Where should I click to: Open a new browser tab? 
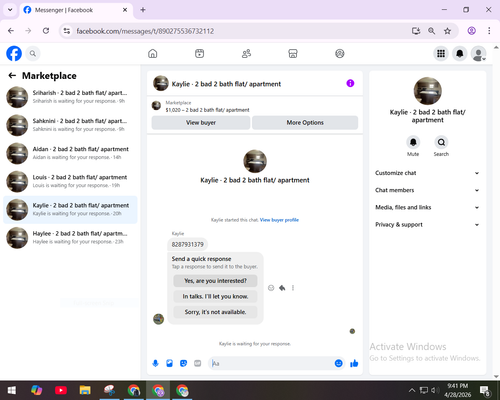coord(143,10)
